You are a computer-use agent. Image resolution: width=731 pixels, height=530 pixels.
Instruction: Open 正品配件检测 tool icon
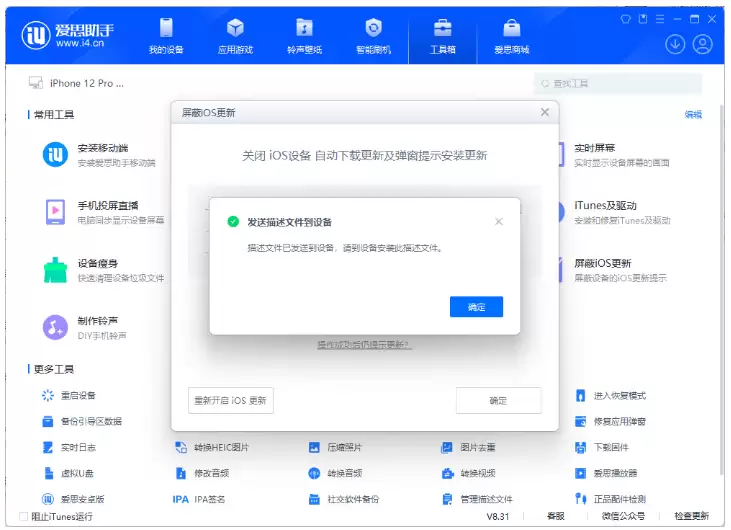click(580, 499)
